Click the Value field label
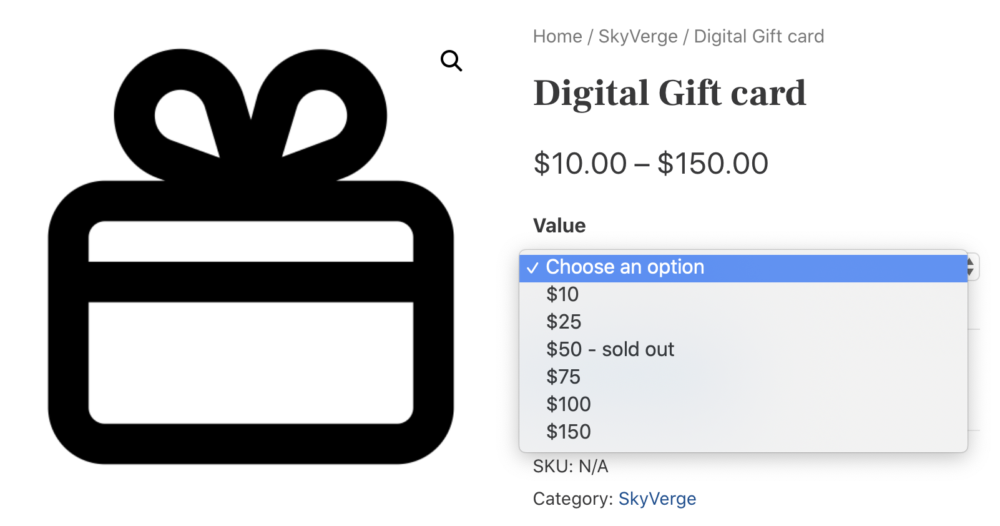This screenshot has height=526, width=1000. [559, 226]
